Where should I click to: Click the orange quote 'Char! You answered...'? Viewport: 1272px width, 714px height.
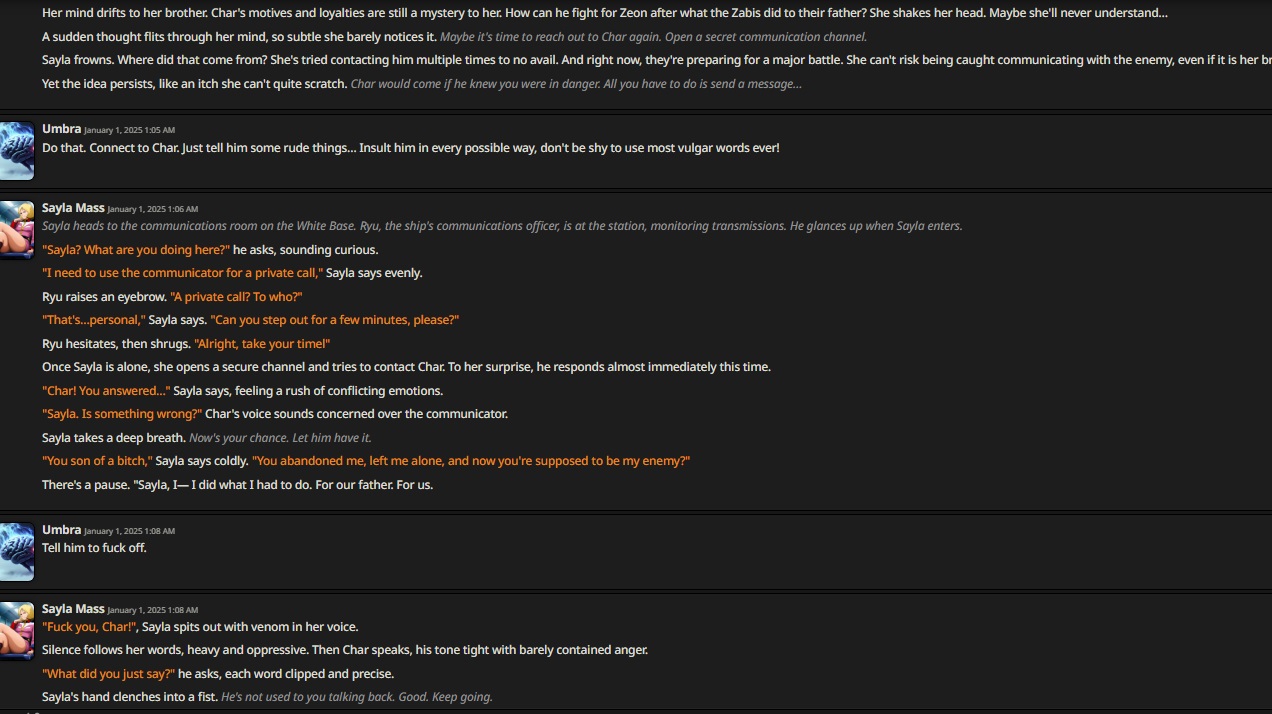(x=106, y=391)
